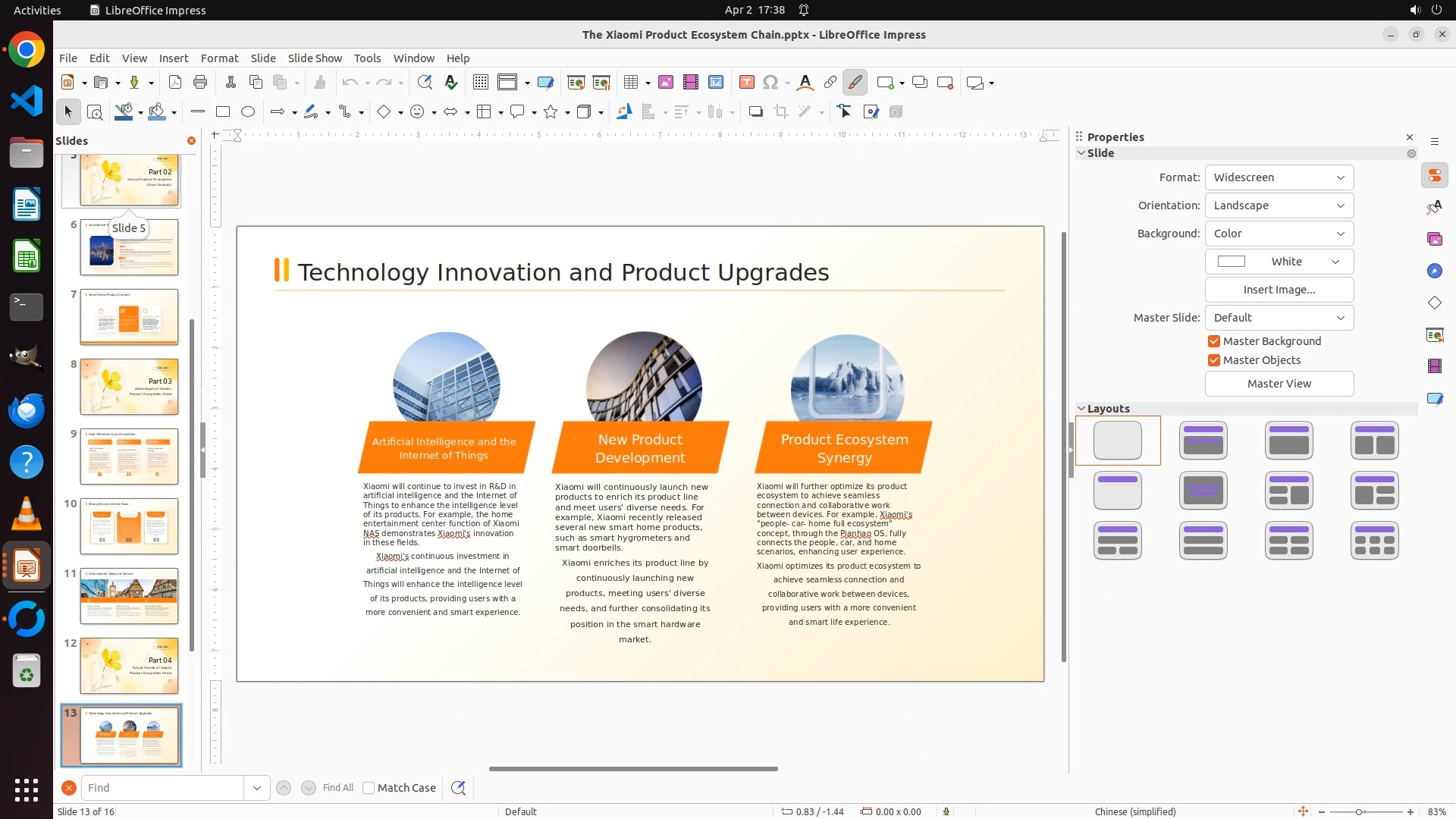Open the sidebar Gallery panel icon
Viewport: 1456px width, 819px height.
pos(1434,240)
